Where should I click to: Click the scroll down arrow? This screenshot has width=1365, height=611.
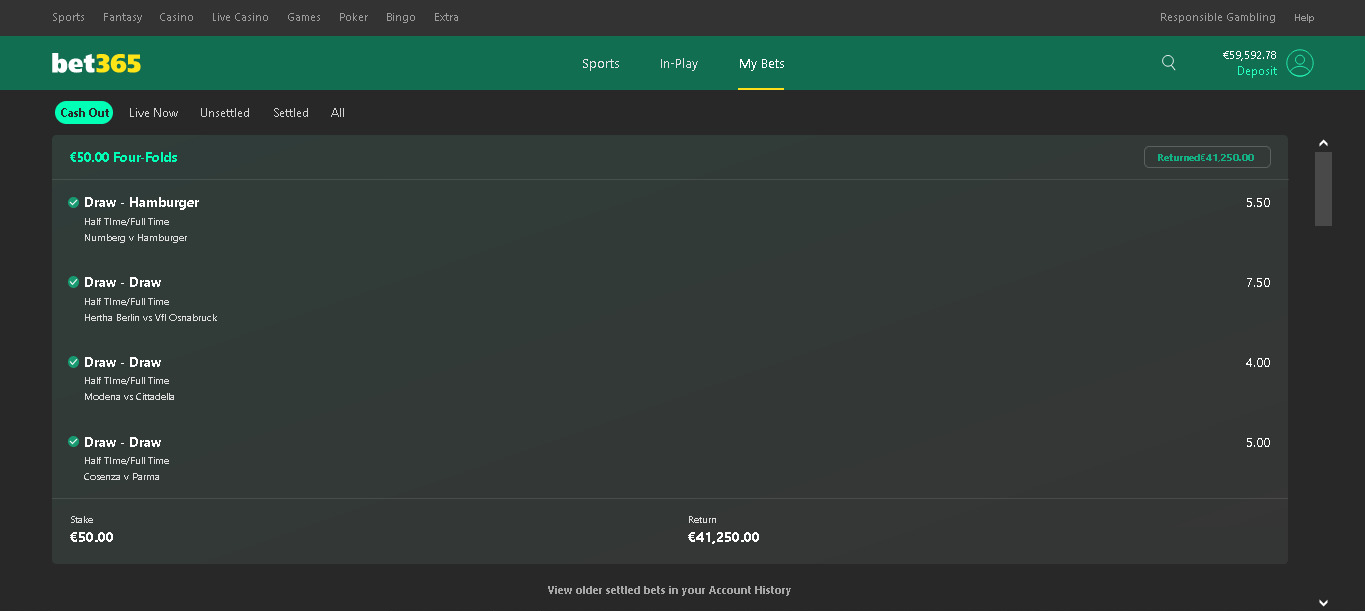(1323, 603)
